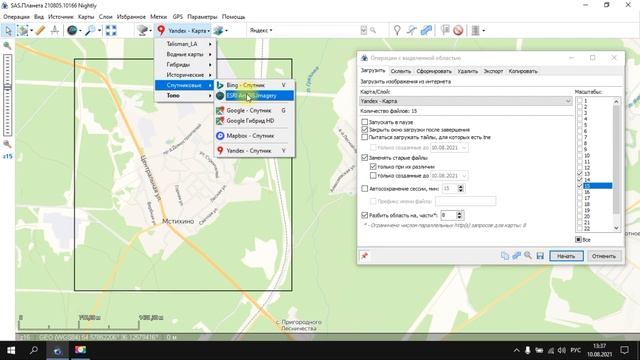Click the layers stack icon

(x=219, y=30)
